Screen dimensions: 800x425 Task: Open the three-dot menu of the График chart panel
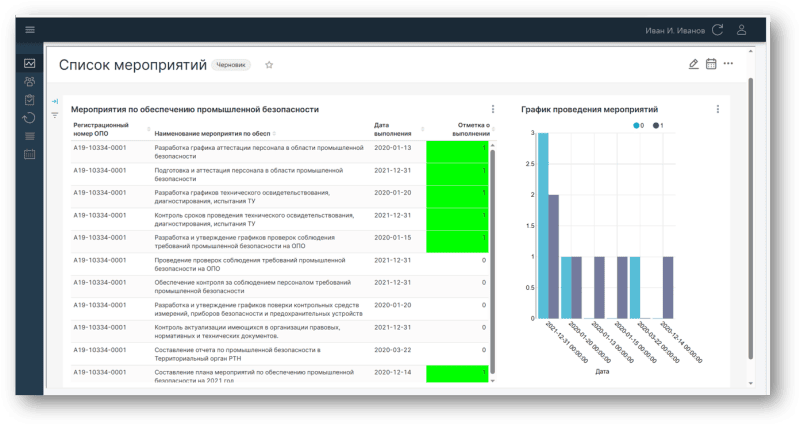coord(716,109)
